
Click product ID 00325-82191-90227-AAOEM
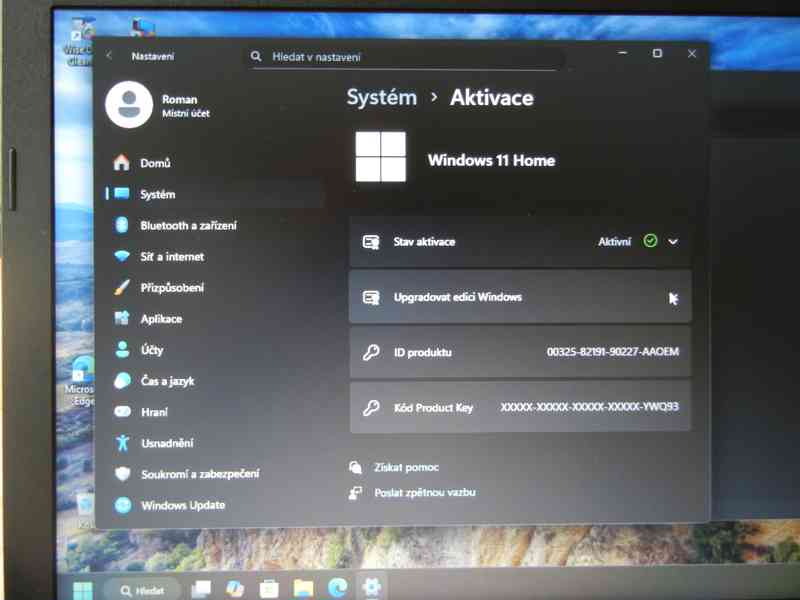pos(613,352)
